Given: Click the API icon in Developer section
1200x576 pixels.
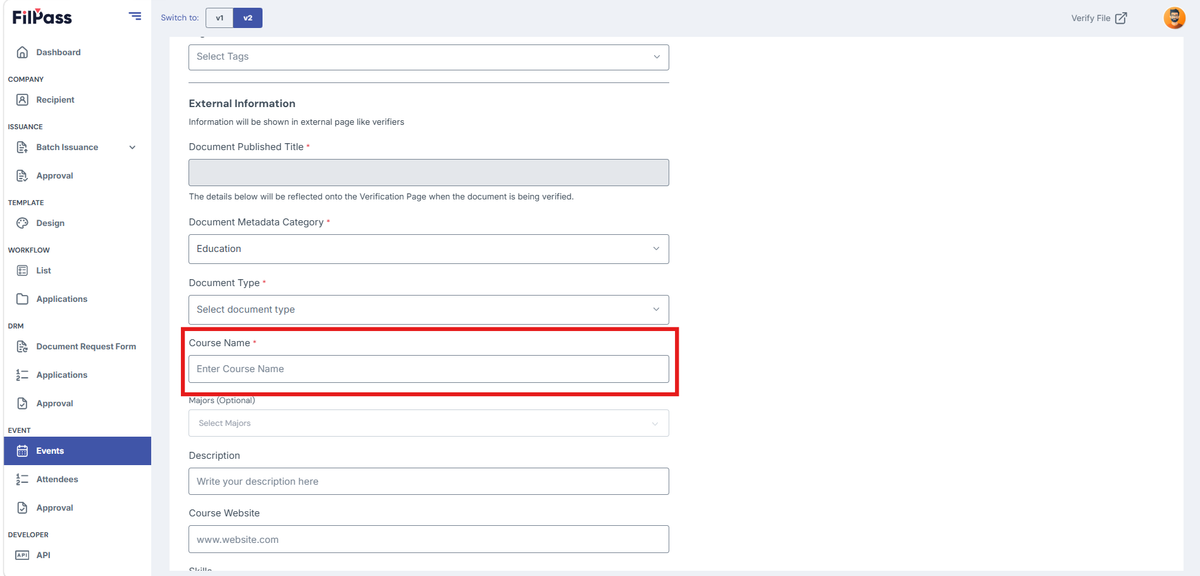Looking at the screenshot, I should click(22, 555).
